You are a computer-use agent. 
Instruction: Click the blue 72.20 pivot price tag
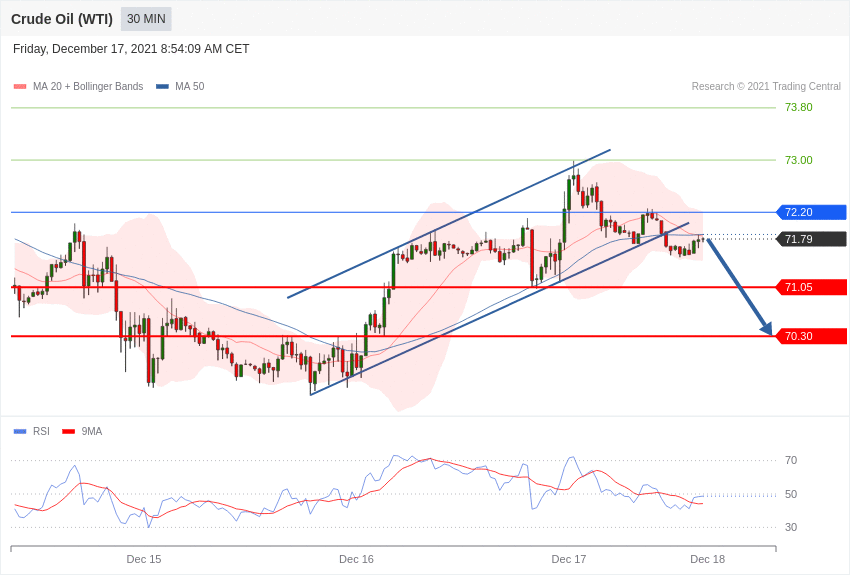(812, 212)
